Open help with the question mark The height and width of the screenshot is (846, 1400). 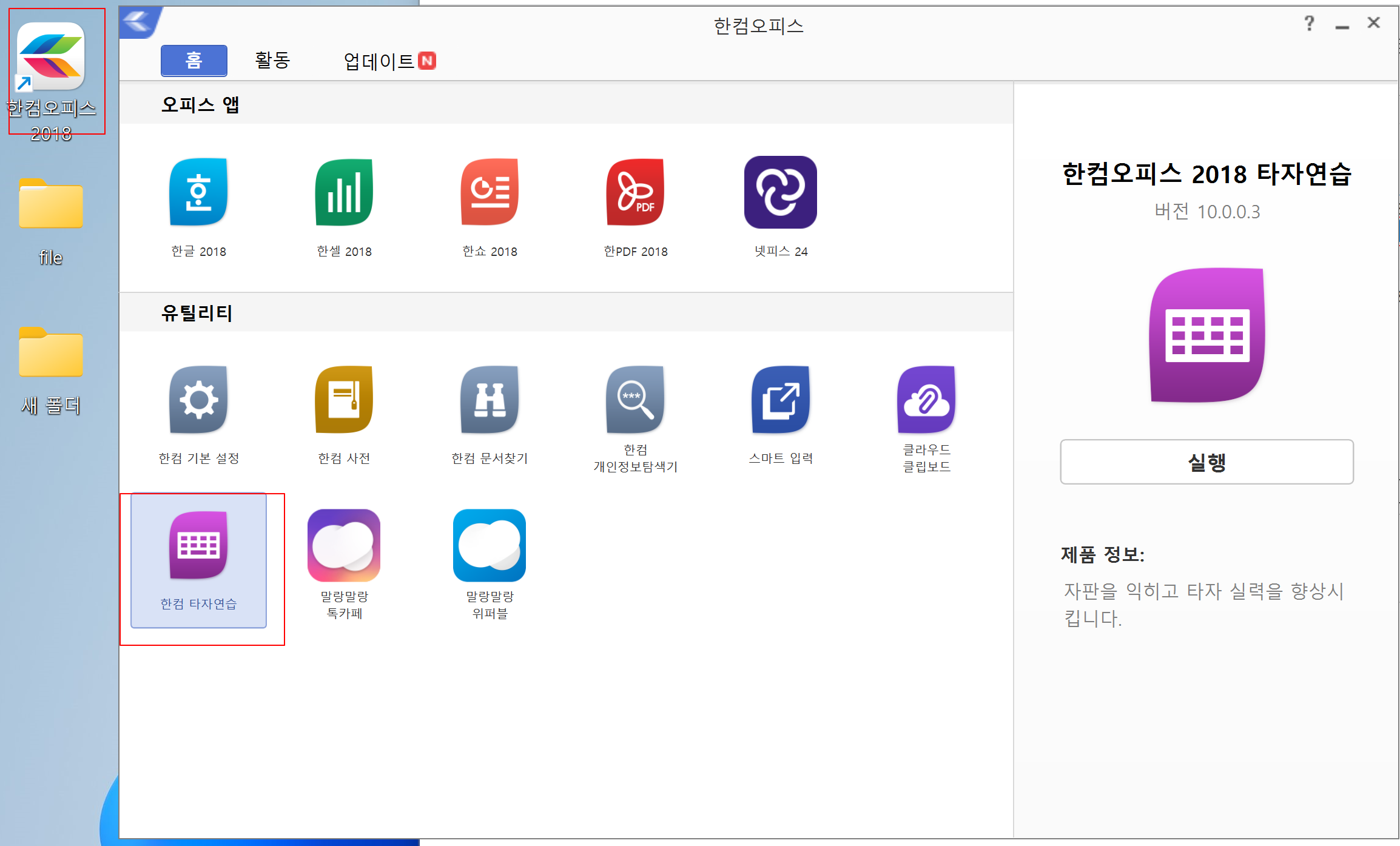(1309, 24)
